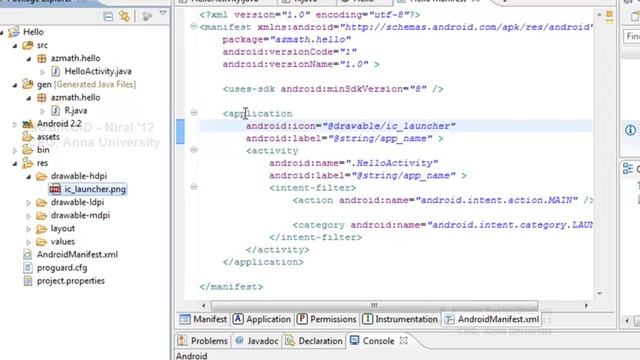Close the Console view

404,340
